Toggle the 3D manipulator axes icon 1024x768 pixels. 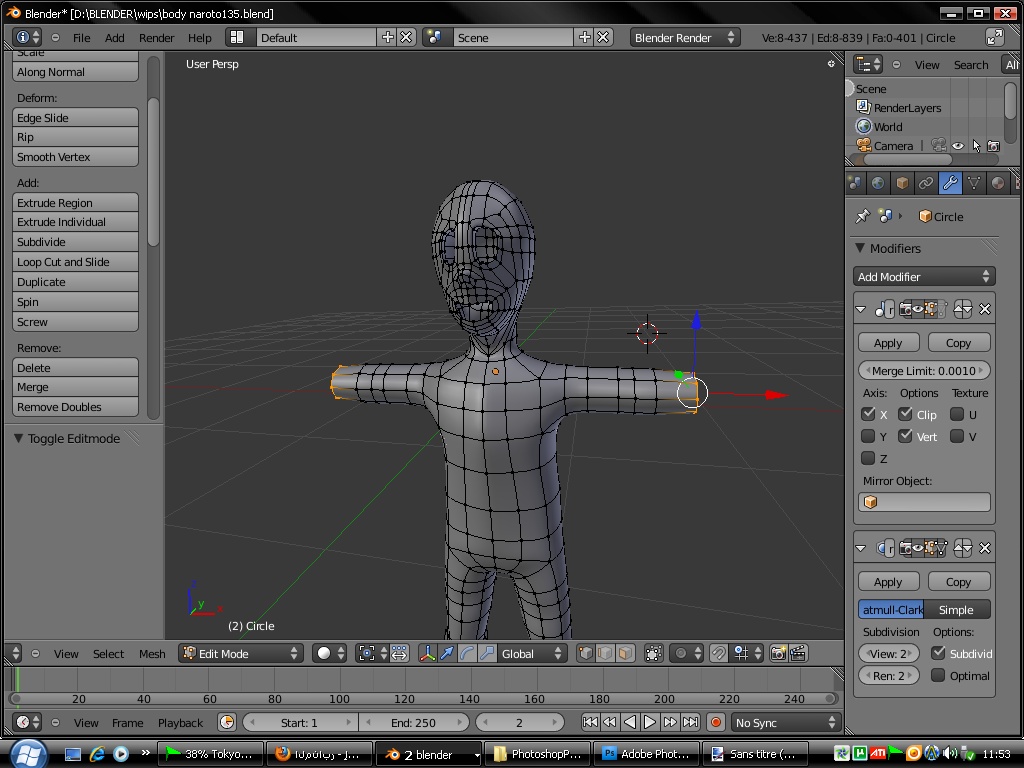(x=428, y=654)
